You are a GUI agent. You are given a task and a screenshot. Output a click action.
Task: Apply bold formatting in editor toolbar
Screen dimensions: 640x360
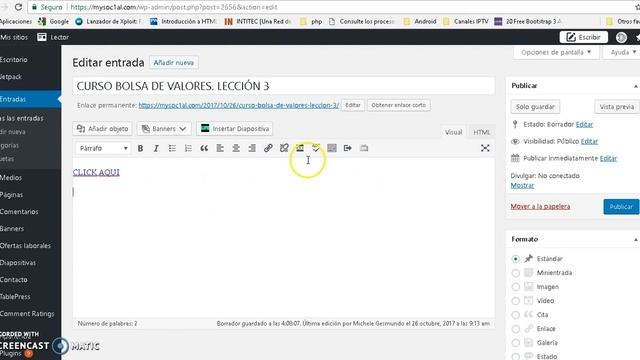[x=140, y=148]
